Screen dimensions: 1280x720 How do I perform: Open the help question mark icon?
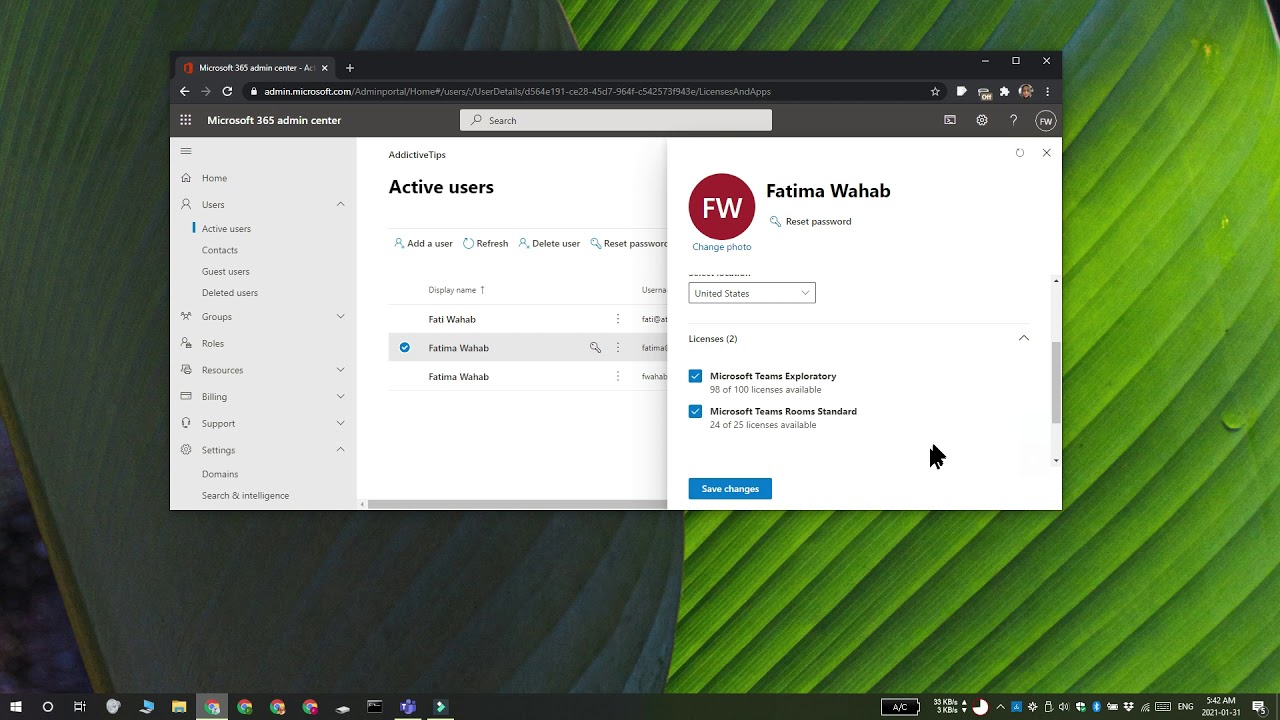click(x=1013, y=120)
